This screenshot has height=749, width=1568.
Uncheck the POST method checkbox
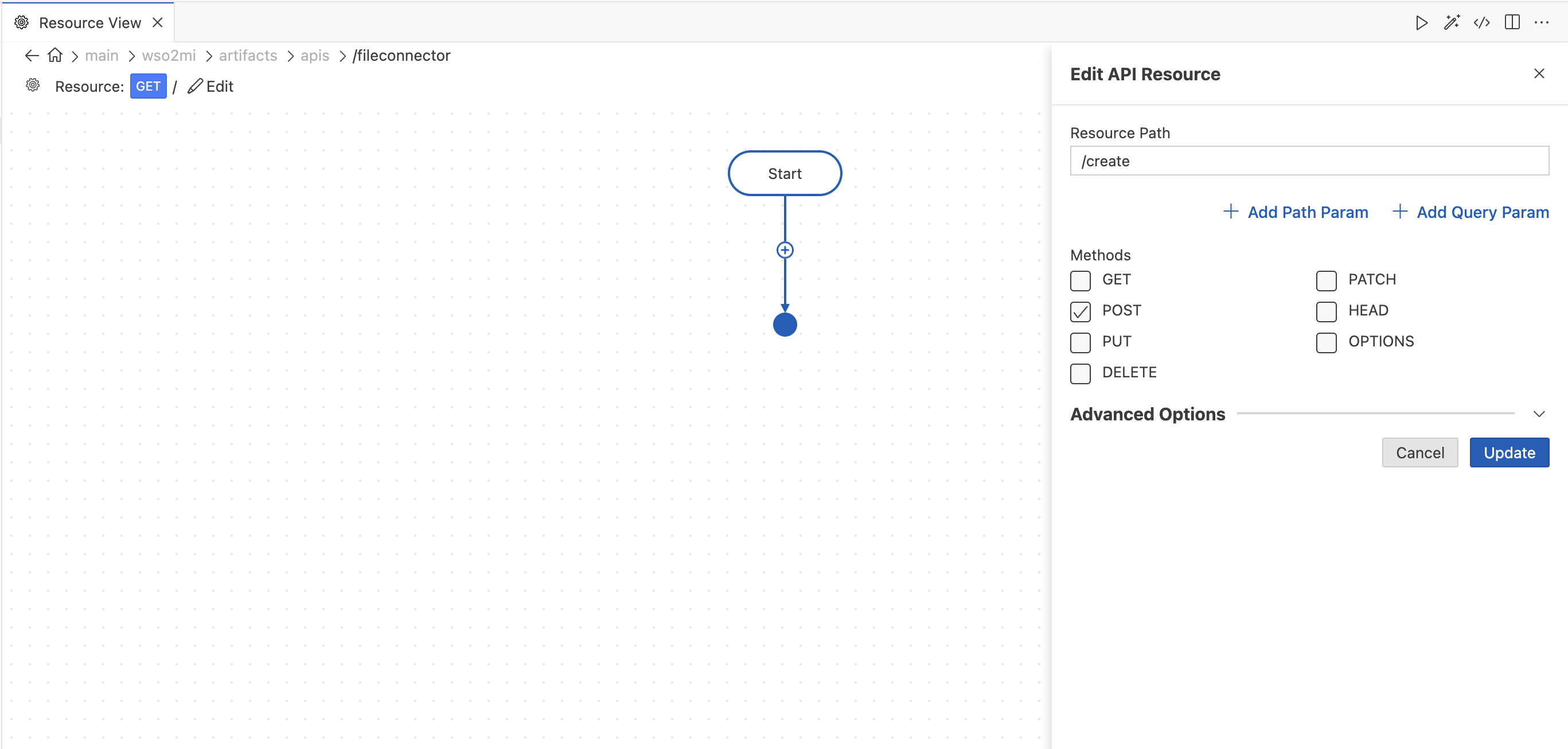tap(1081, 311)
